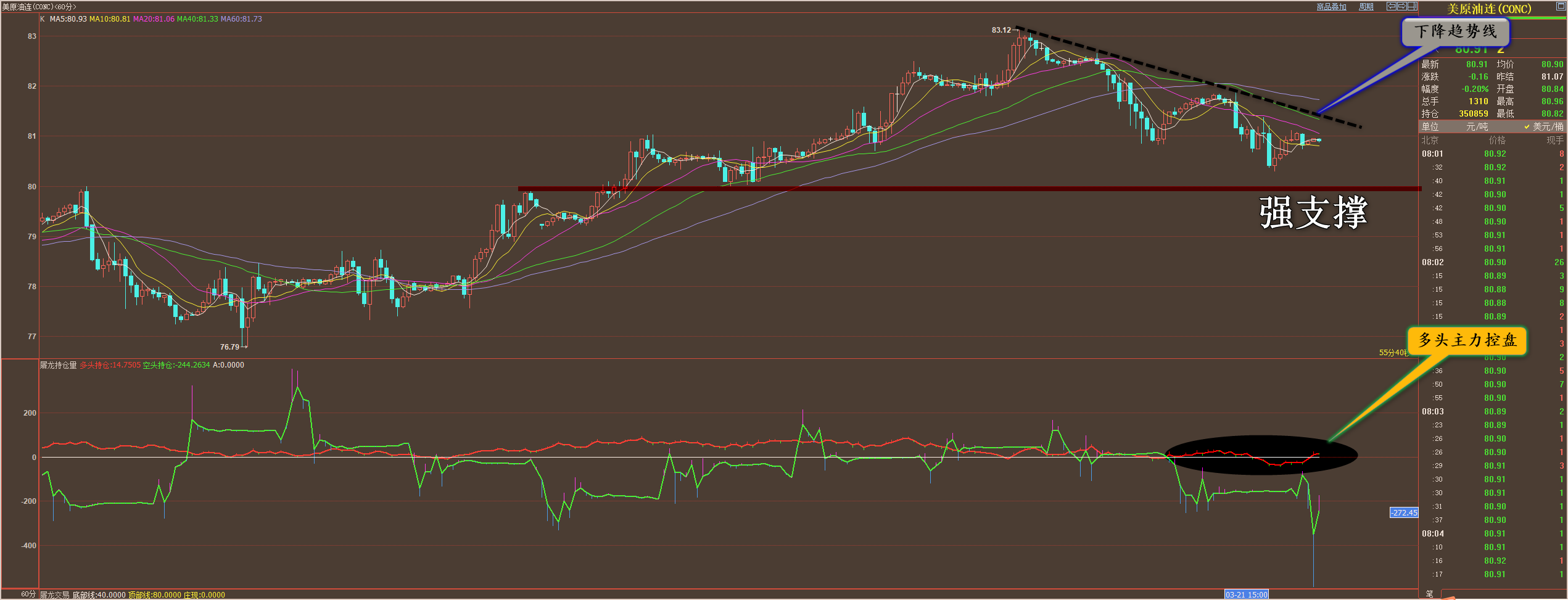
Task: Click the 最高 value 80.96
Action: (x=1552, y=101)
